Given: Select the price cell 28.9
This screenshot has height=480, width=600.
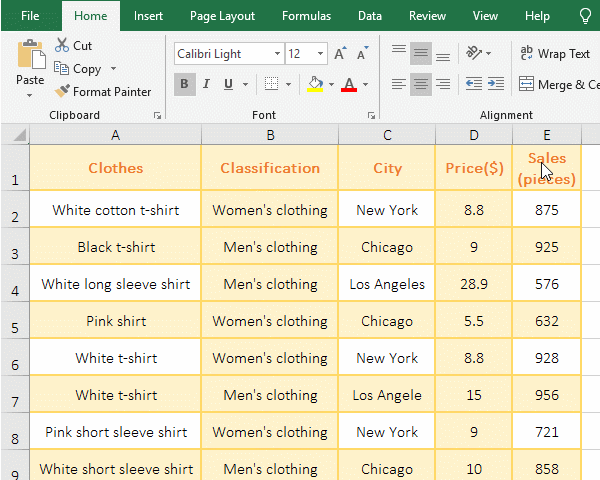Looking at the screenshot, I should [474, 284].
